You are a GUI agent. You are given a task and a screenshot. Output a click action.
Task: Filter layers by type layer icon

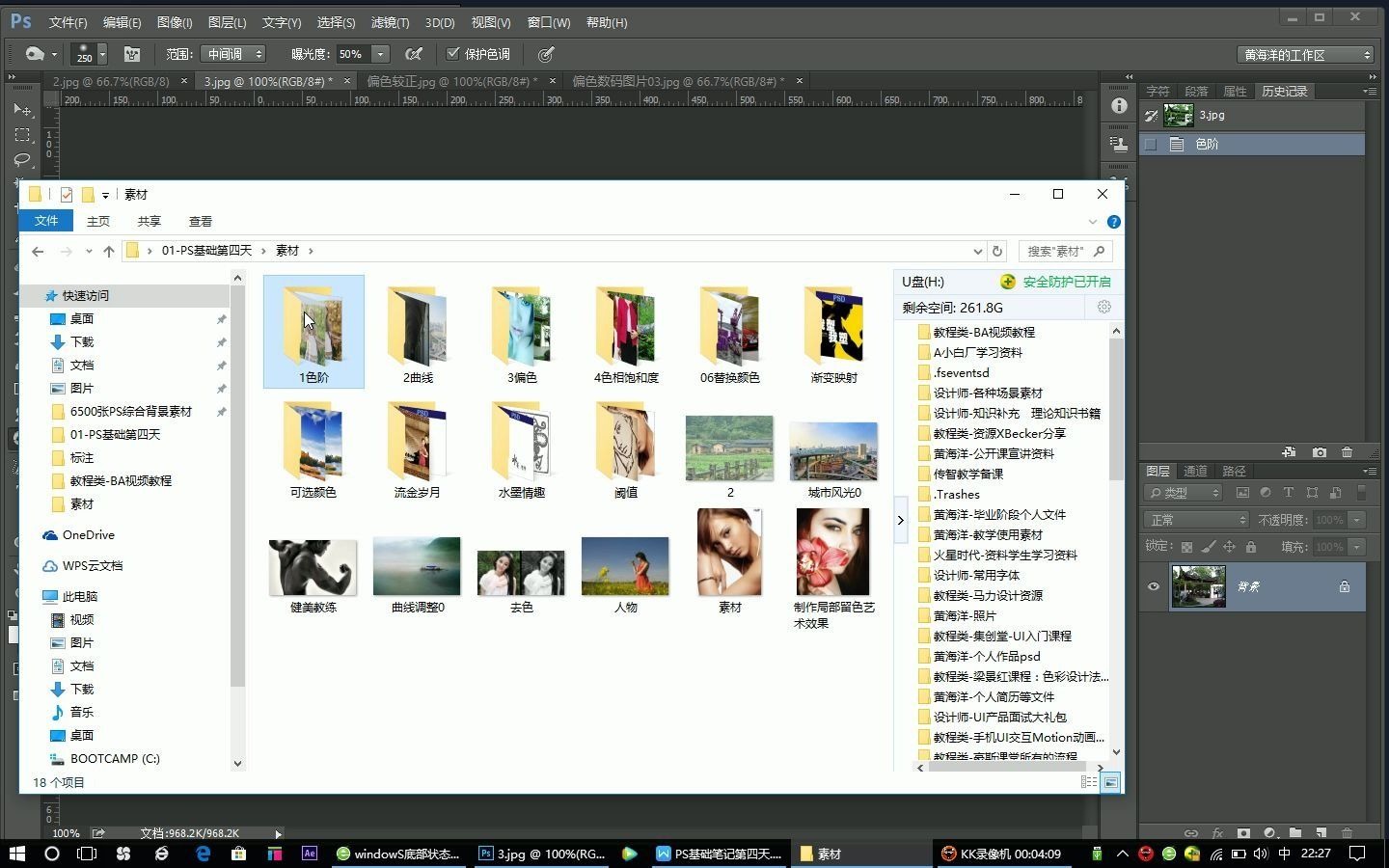pyautogui.click(x=1289, y=493)
